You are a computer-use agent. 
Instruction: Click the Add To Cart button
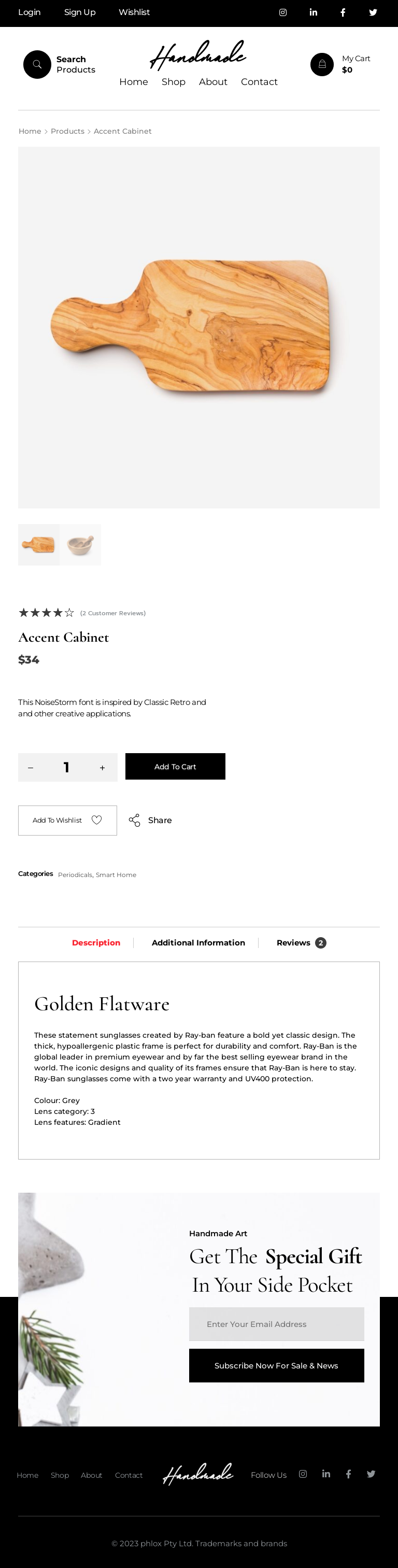(x=175, y=766)
